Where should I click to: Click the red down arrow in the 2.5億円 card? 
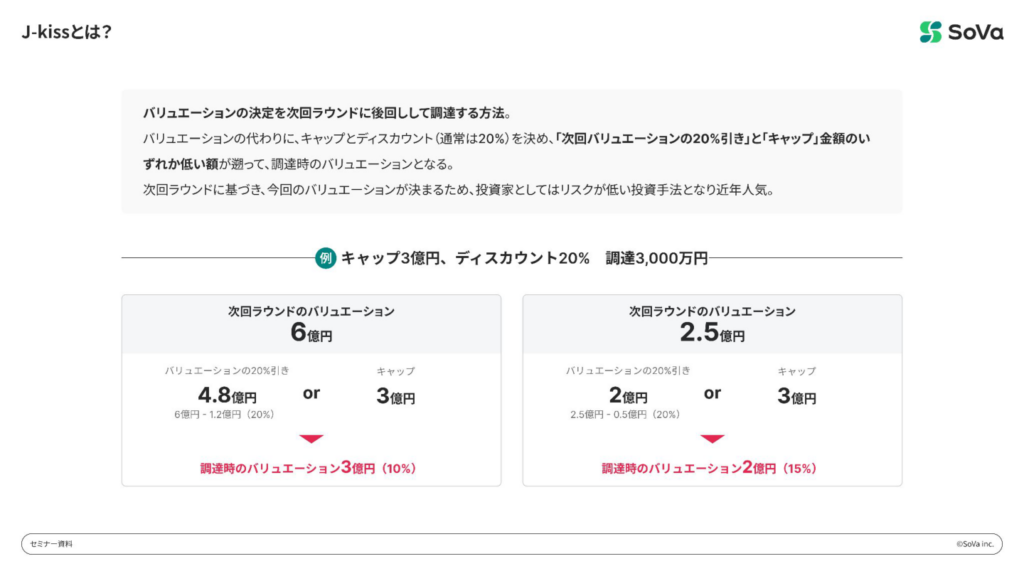click(x=712, y=438)
